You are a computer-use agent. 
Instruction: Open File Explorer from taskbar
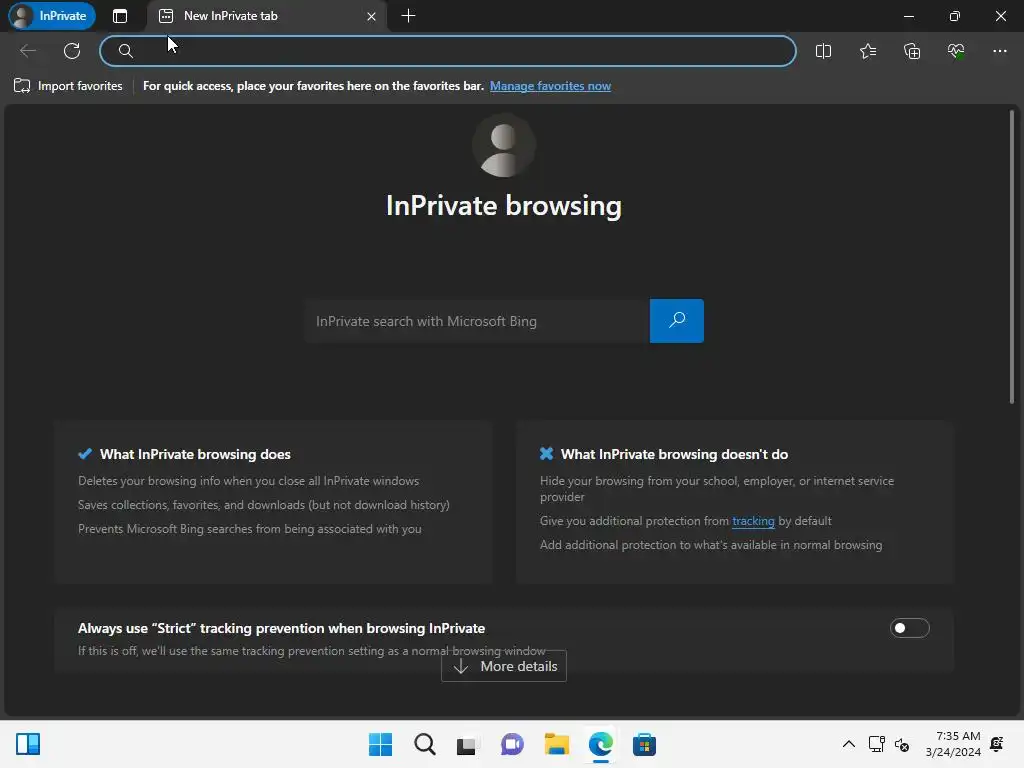click(556, 744)
